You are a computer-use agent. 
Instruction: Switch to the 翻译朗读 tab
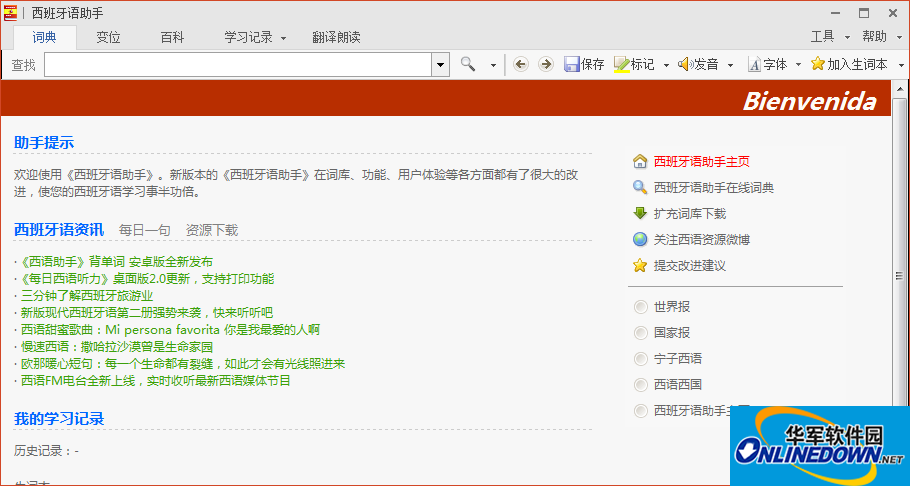336,37
